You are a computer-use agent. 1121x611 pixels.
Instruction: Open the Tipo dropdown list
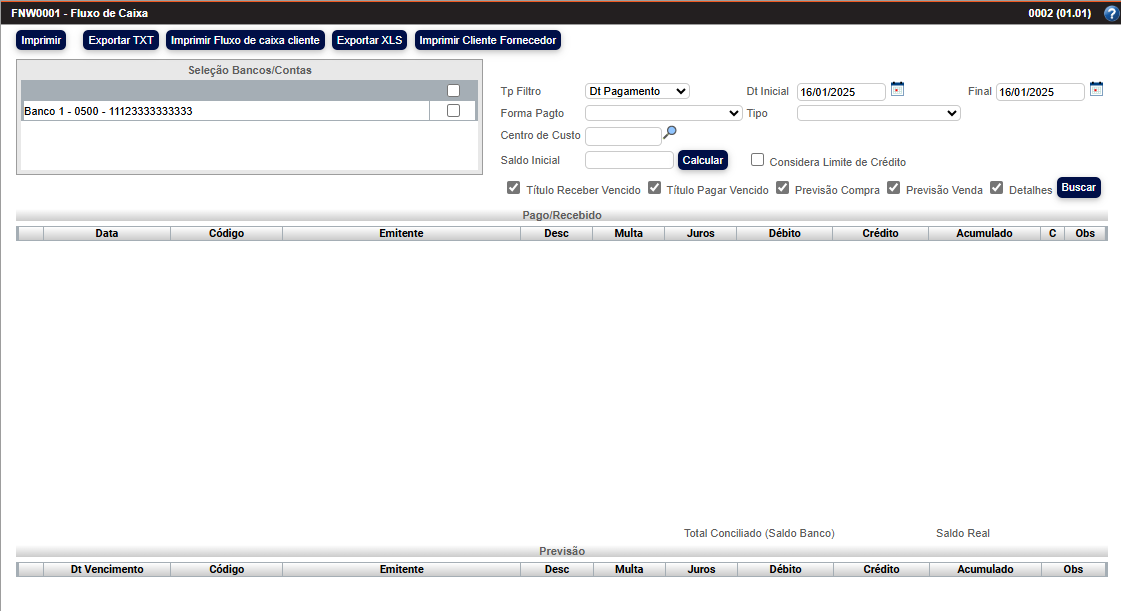pyautogui.click(x=878, y=113)
